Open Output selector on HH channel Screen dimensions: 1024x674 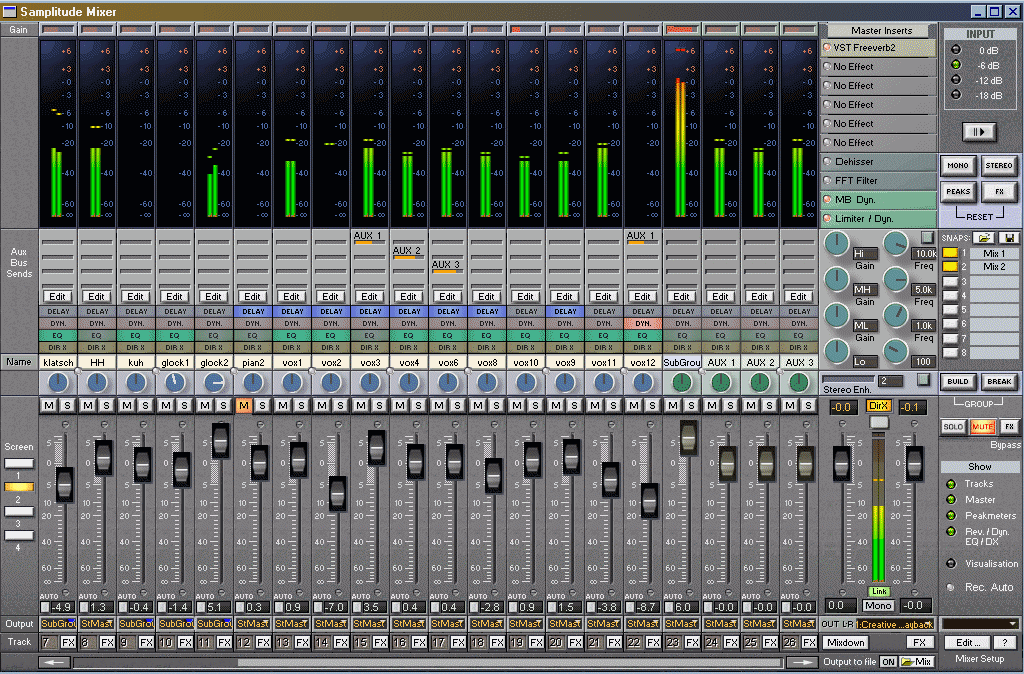pyautogui.click(x=97, y=624)
